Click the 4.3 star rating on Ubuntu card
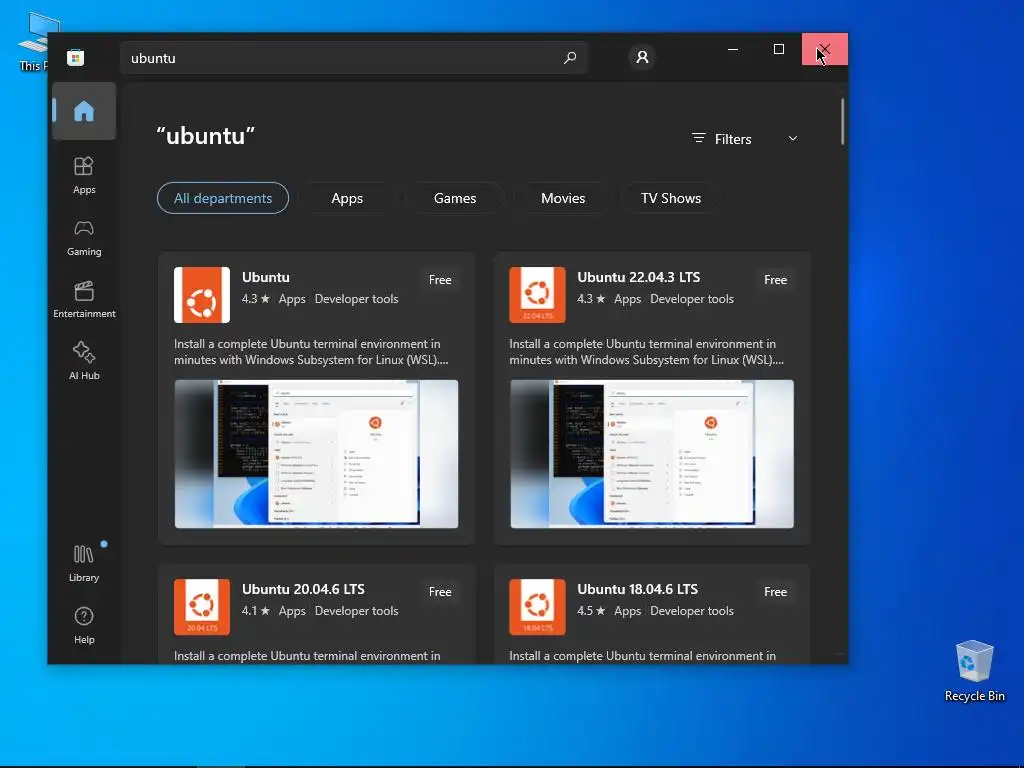The image size is (1024, 768). click(x=255, y=298)
